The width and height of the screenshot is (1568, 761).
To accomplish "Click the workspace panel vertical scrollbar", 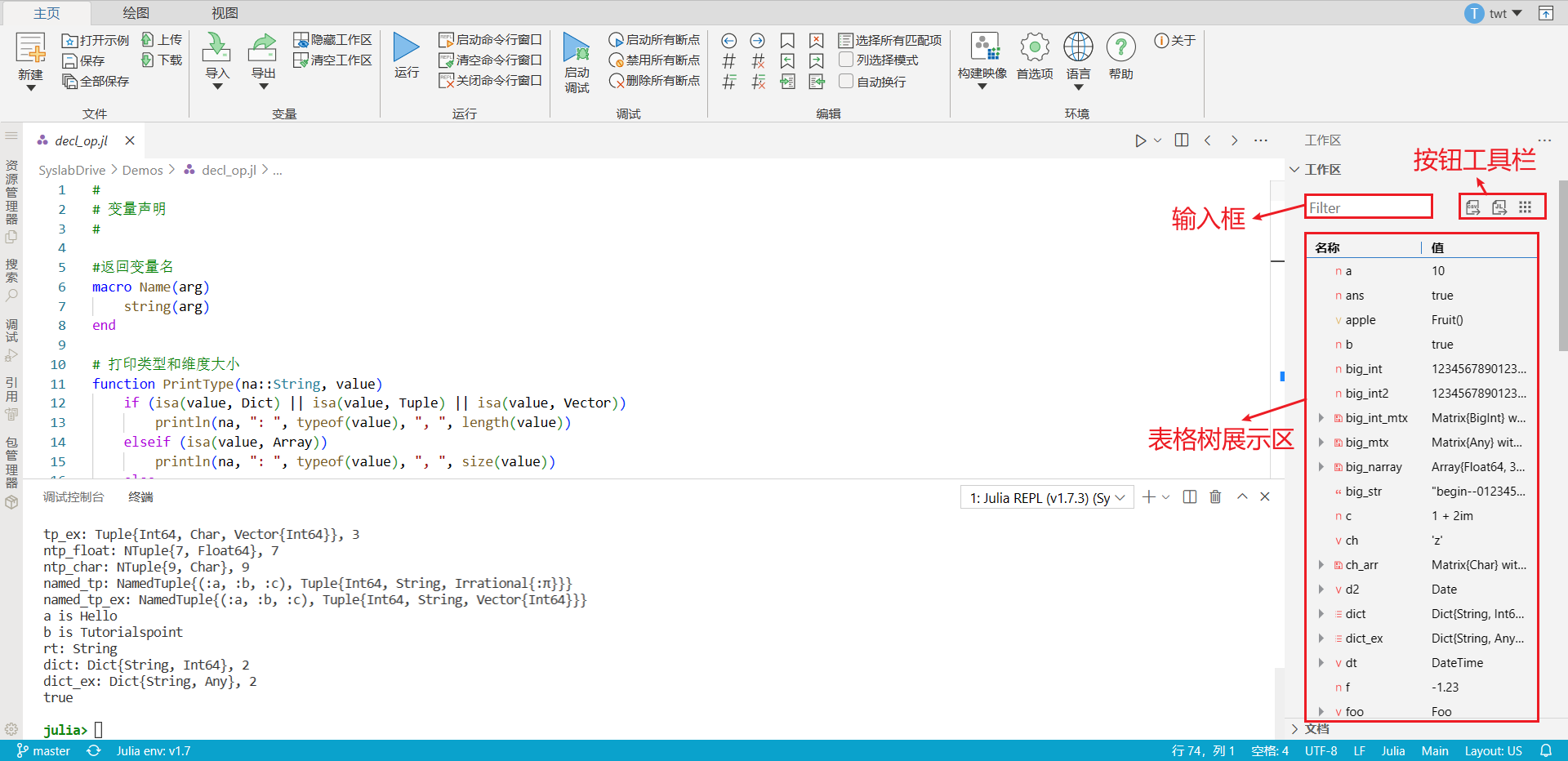I will tap(1562, 265).
